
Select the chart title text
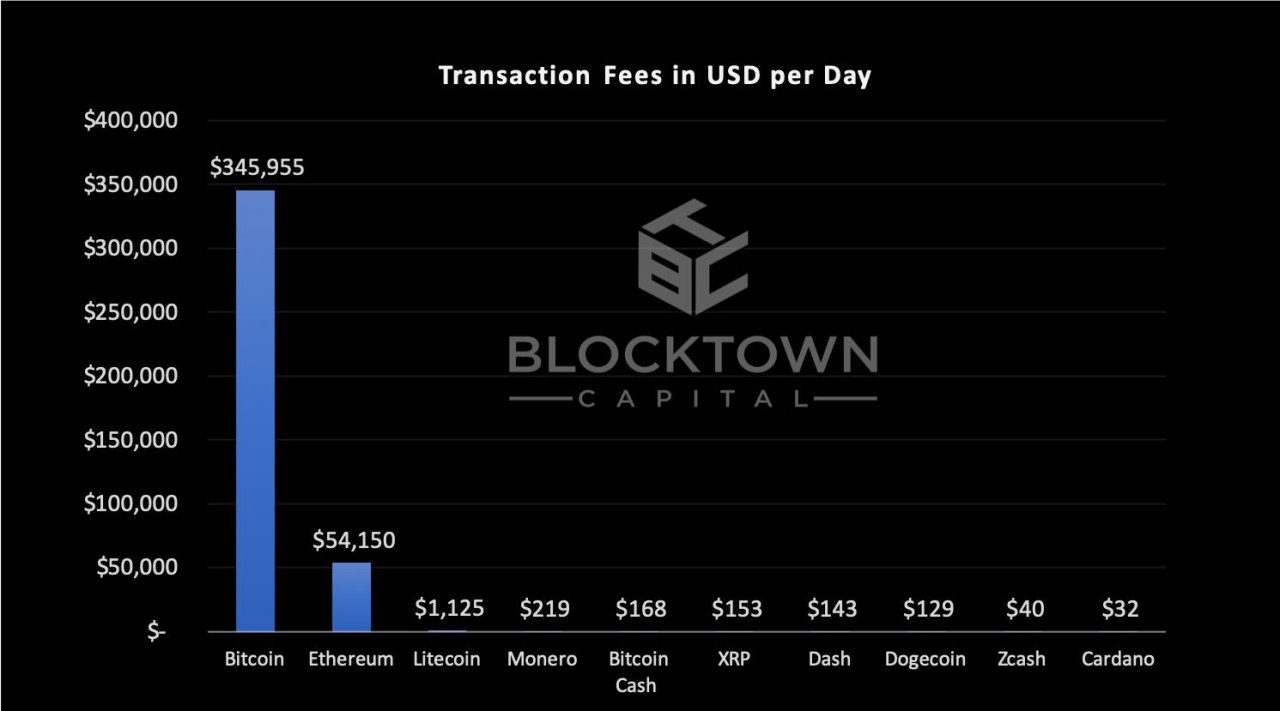(x=655, y=77)
